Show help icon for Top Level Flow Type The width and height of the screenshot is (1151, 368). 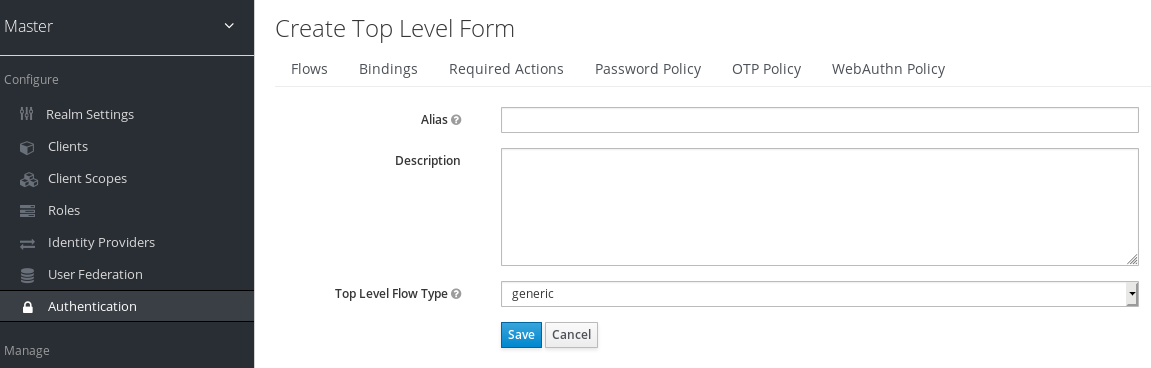click(x=456, y=294)
